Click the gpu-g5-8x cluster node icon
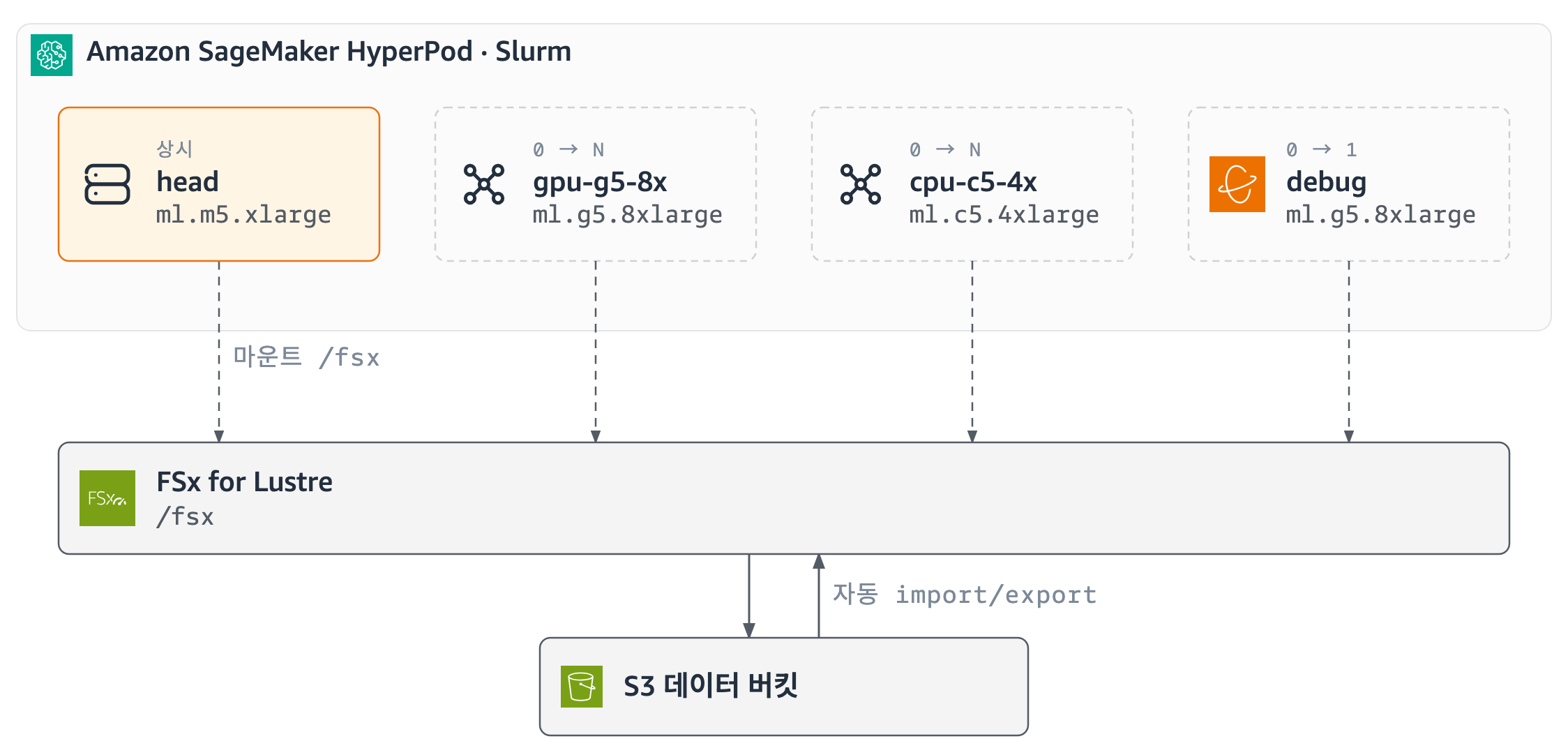The width and height of the screenshot is (1568, 755). (x=484, y=184)
